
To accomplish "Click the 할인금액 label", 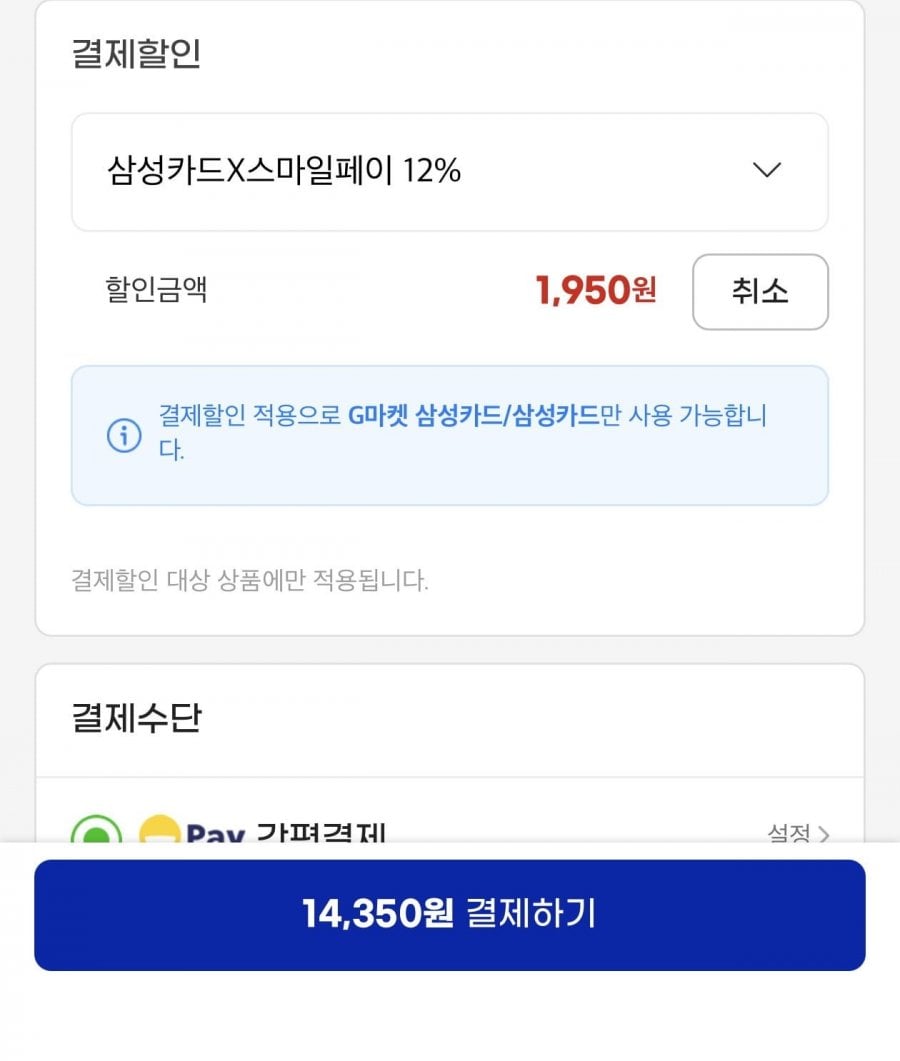I will click(156, 290).
